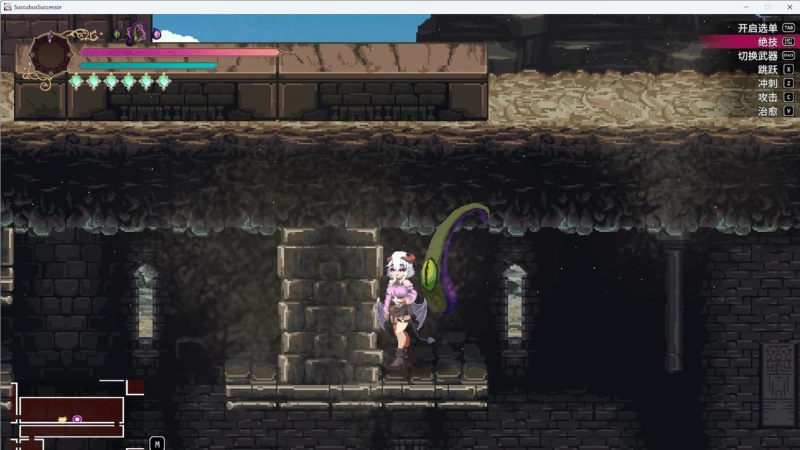800x450 pixels.
Task: Select the purple plant weapon icon in HUD
Action: click(137, 34)
